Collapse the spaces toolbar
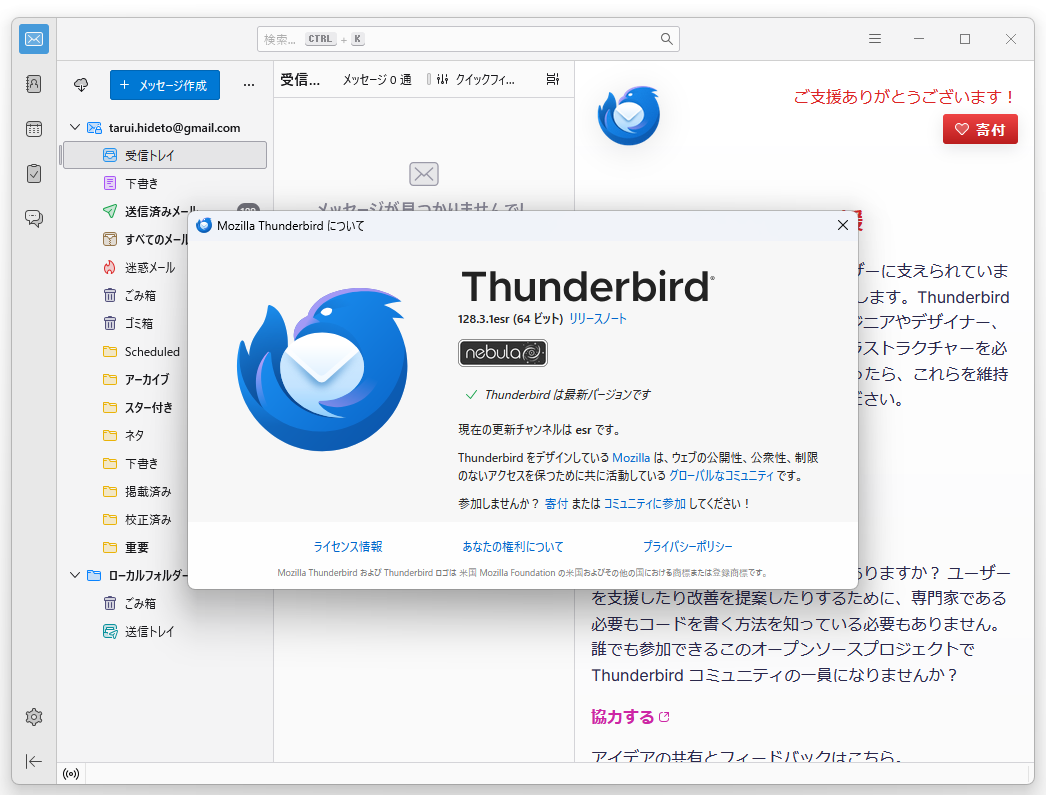Screen dimensions: 1046x795 point(33,761)
